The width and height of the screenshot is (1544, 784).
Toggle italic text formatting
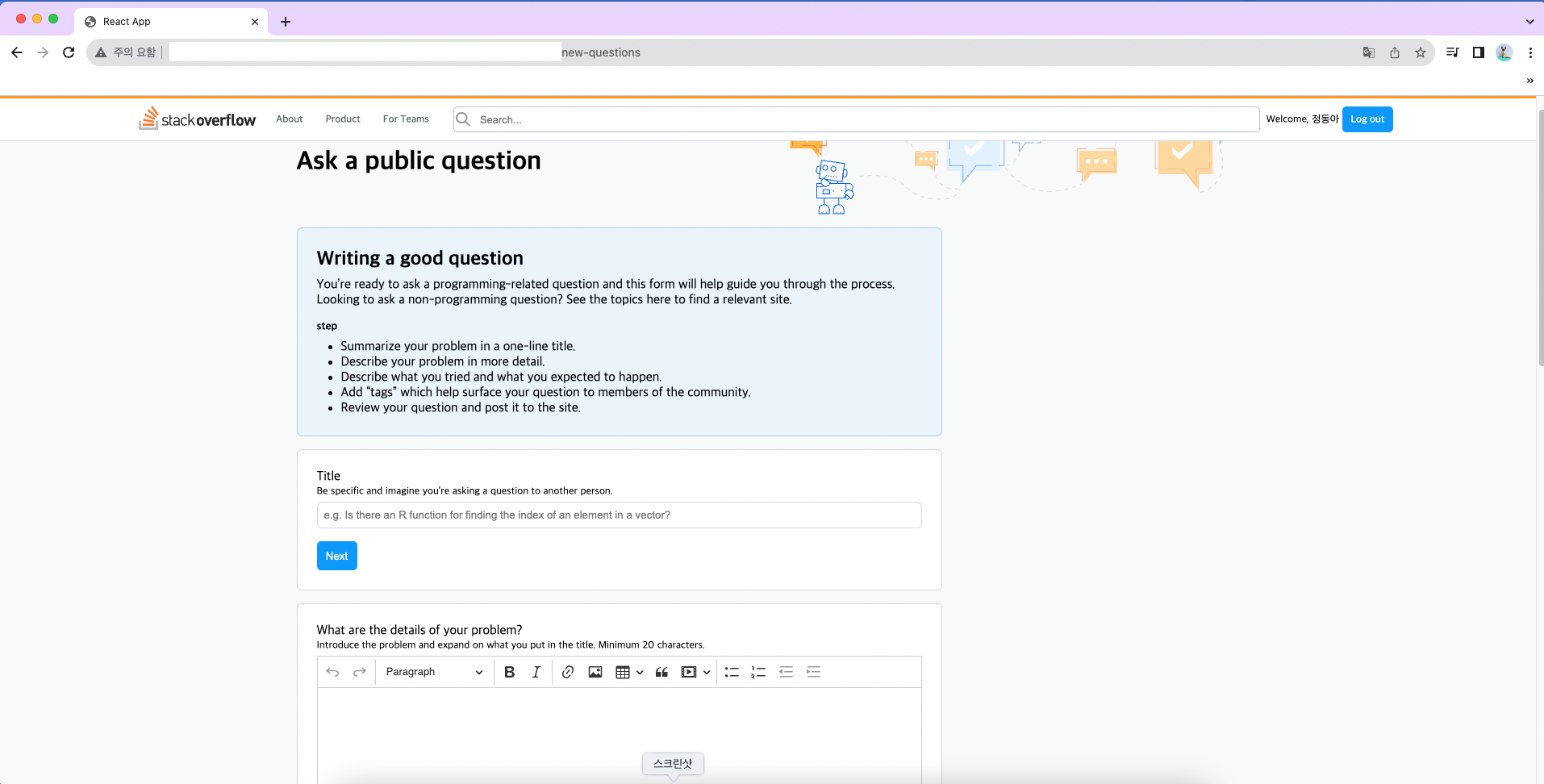pyautogui.click(x=535, y=671)
